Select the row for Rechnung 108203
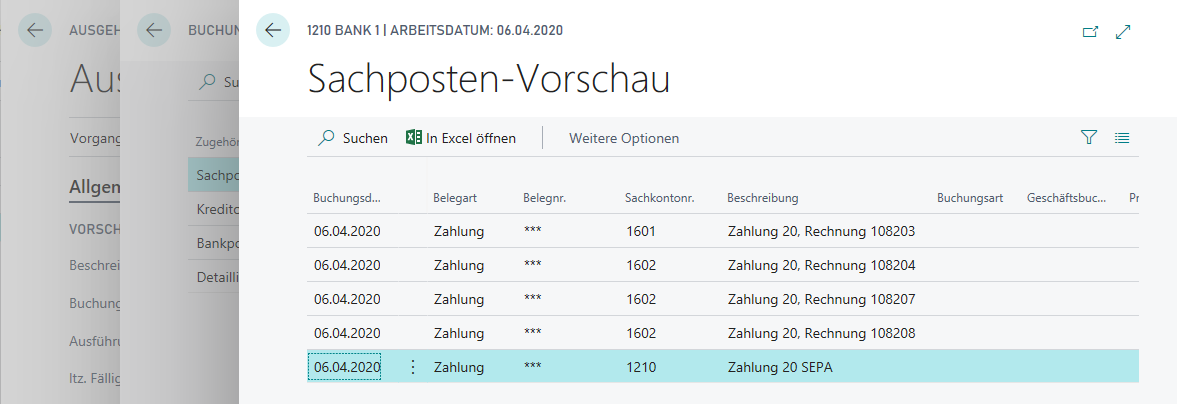Screen dimensions: 1177x404 820,232
